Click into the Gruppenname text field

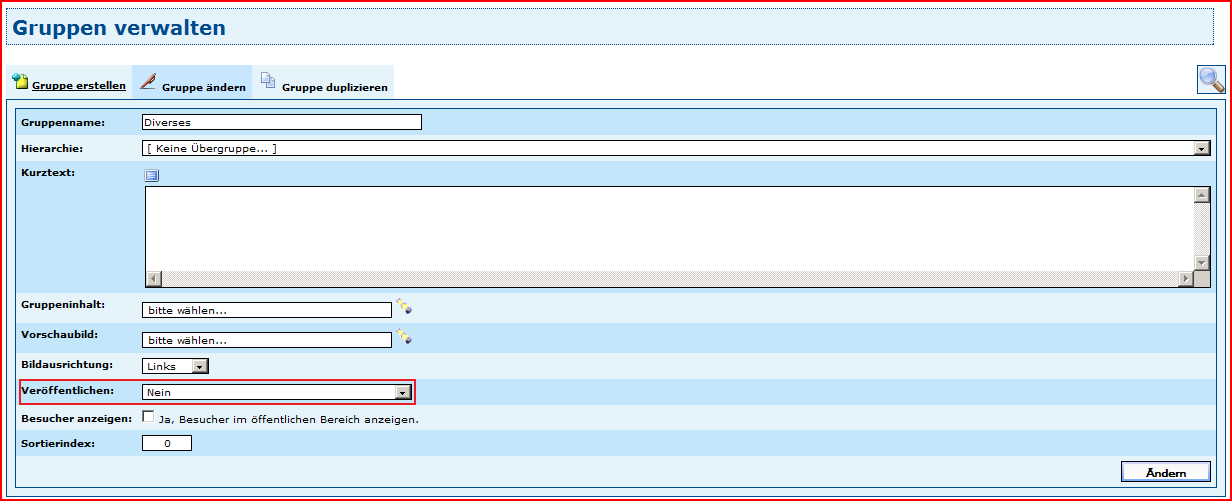click(x=282, y=122)
